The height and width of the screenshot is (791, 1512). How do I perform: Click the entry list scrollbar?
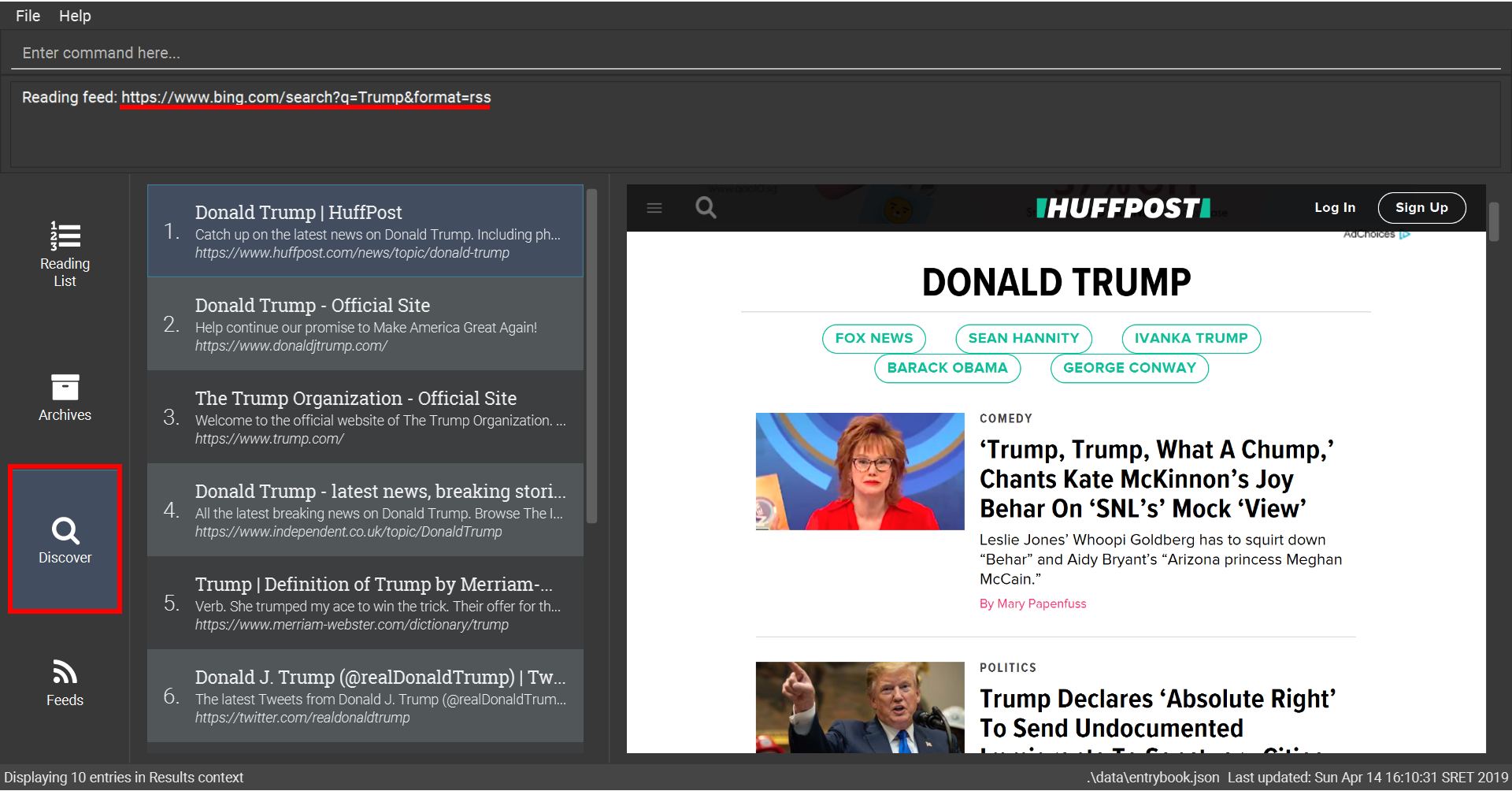pyautogui.click(x=592, y=356)
